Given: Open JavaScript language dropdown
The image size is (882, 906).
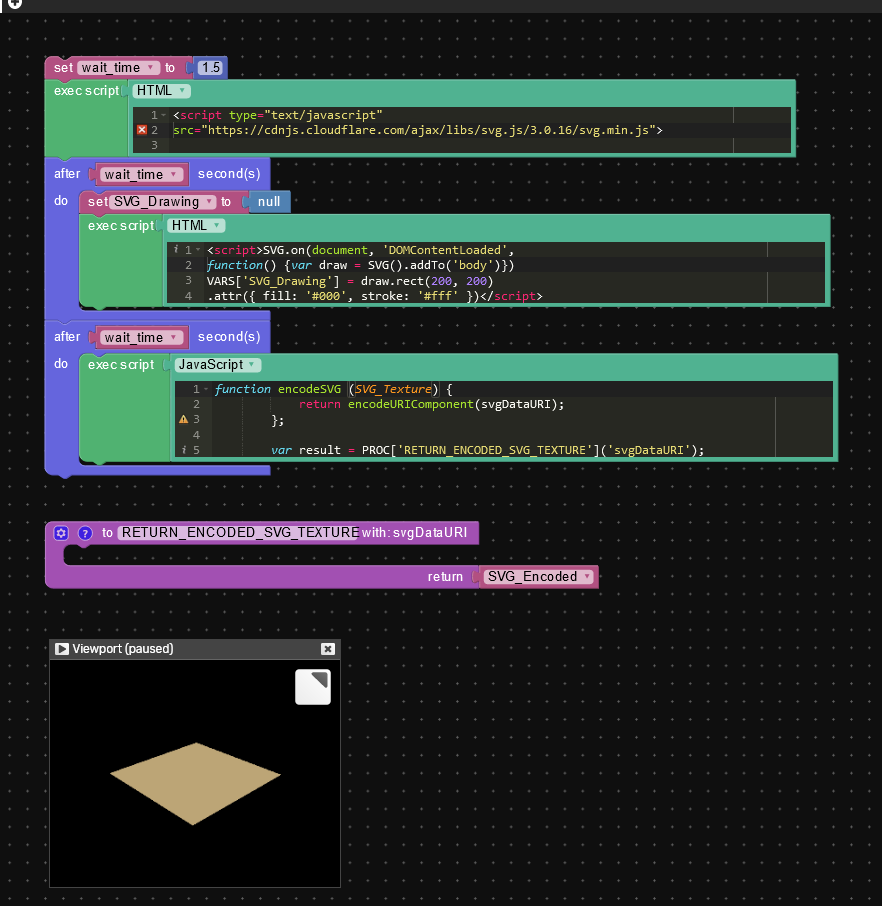Looking at the screenshot, I should point(217,365).
